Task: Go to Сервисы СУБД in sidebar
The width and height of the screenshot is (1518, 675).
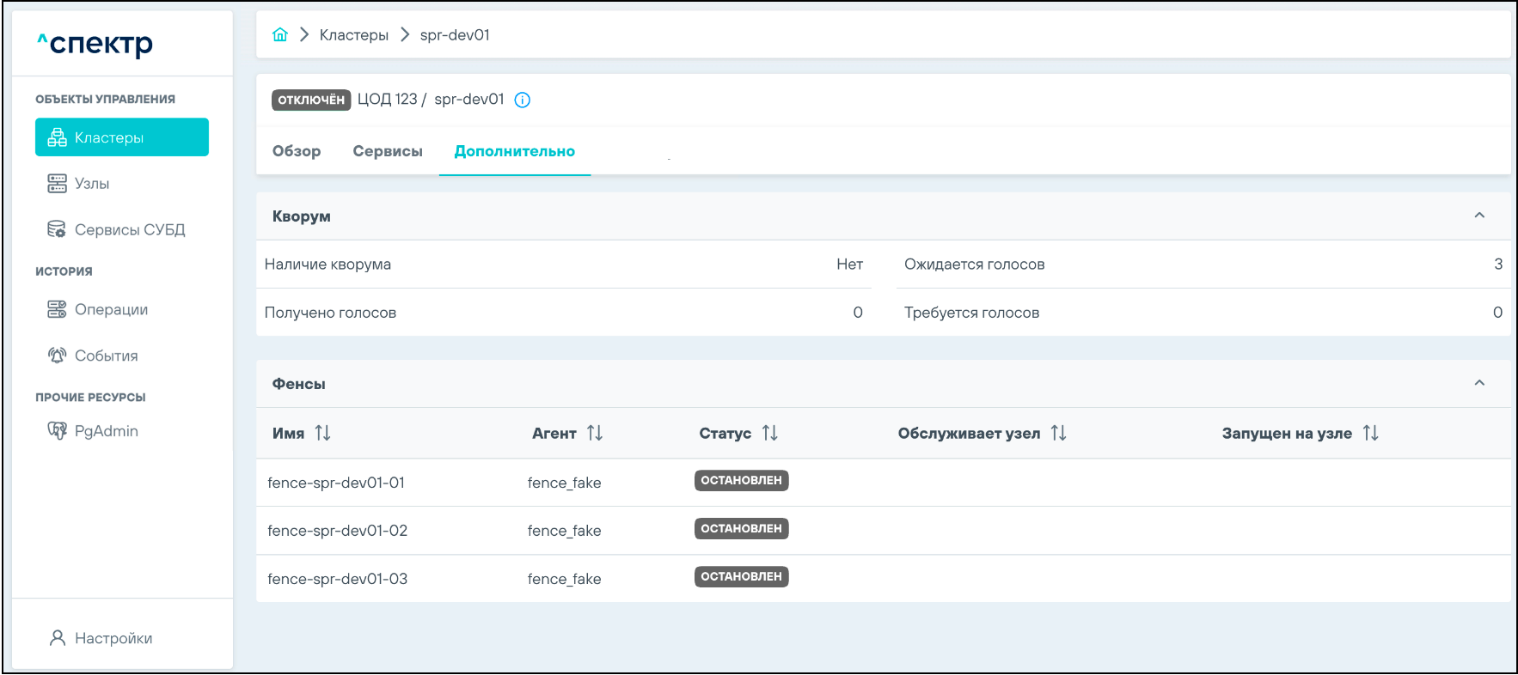Action: [129, 230]
